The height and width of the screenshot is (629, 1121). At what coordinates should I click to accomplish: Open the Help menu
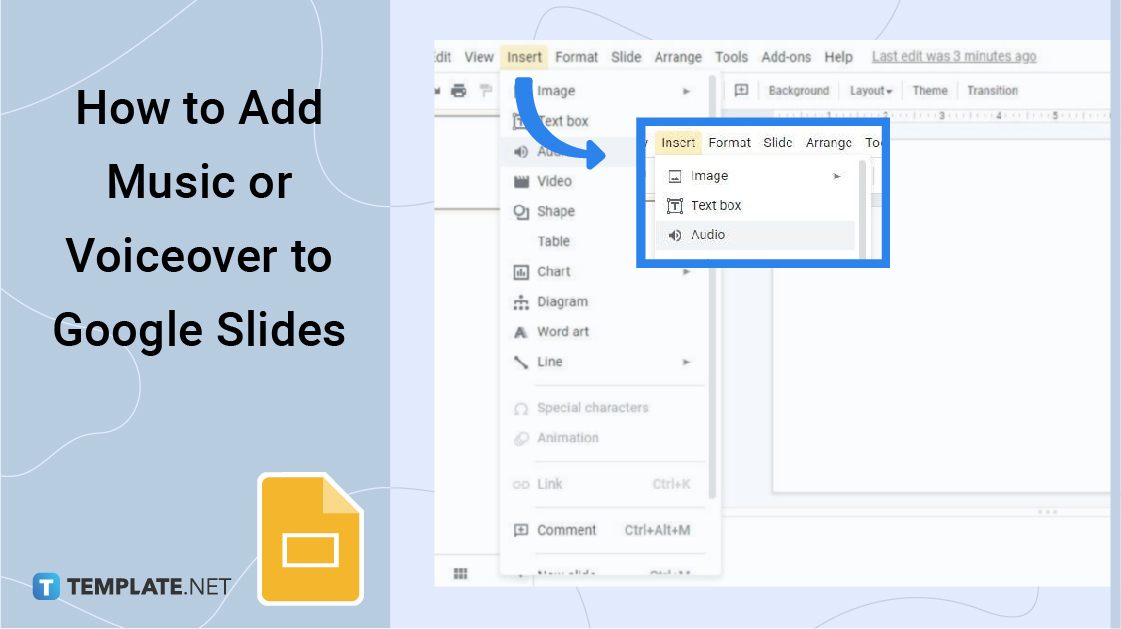(839, 57)
